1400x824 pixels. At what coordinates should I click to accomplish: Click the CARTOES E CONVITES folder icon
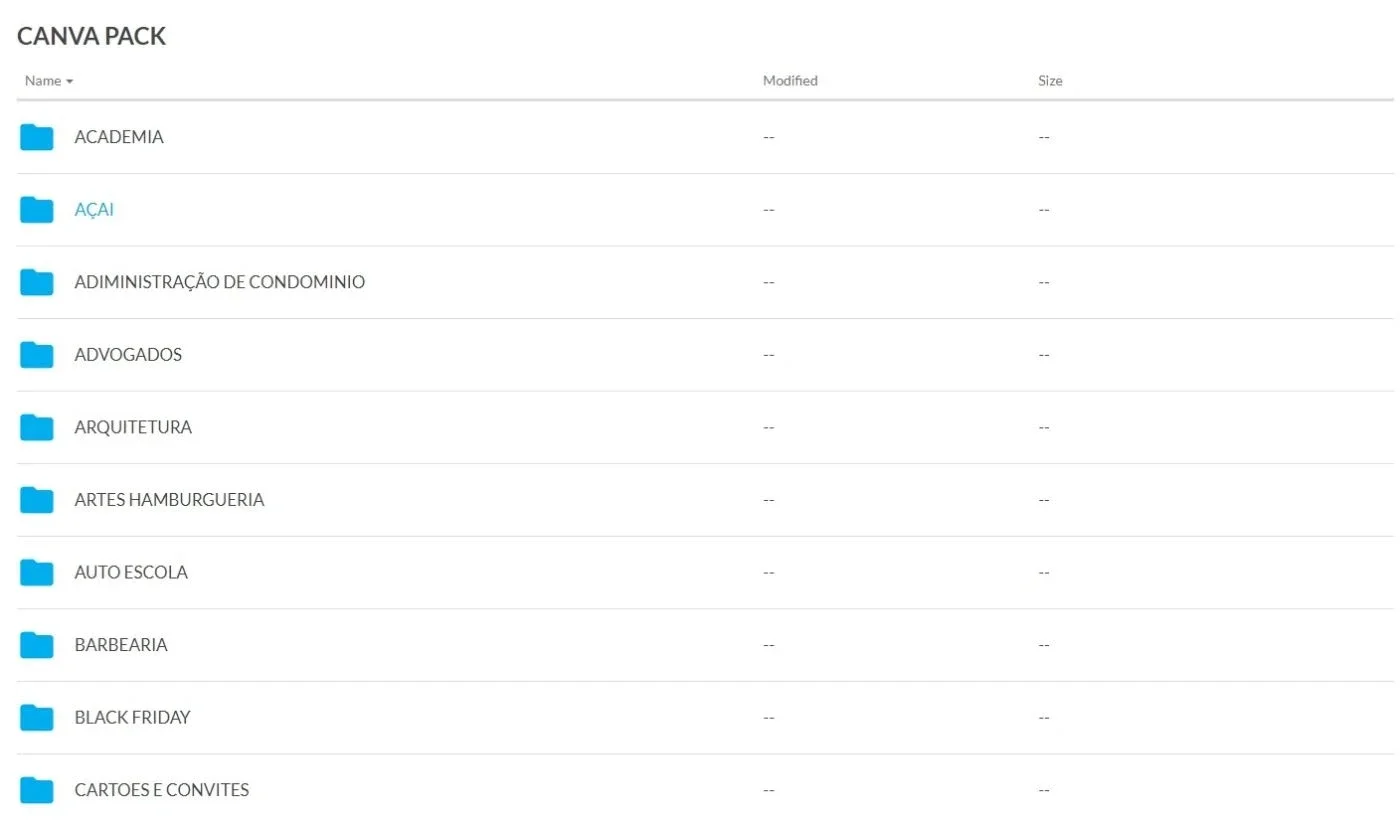click(x=37, y=790)
